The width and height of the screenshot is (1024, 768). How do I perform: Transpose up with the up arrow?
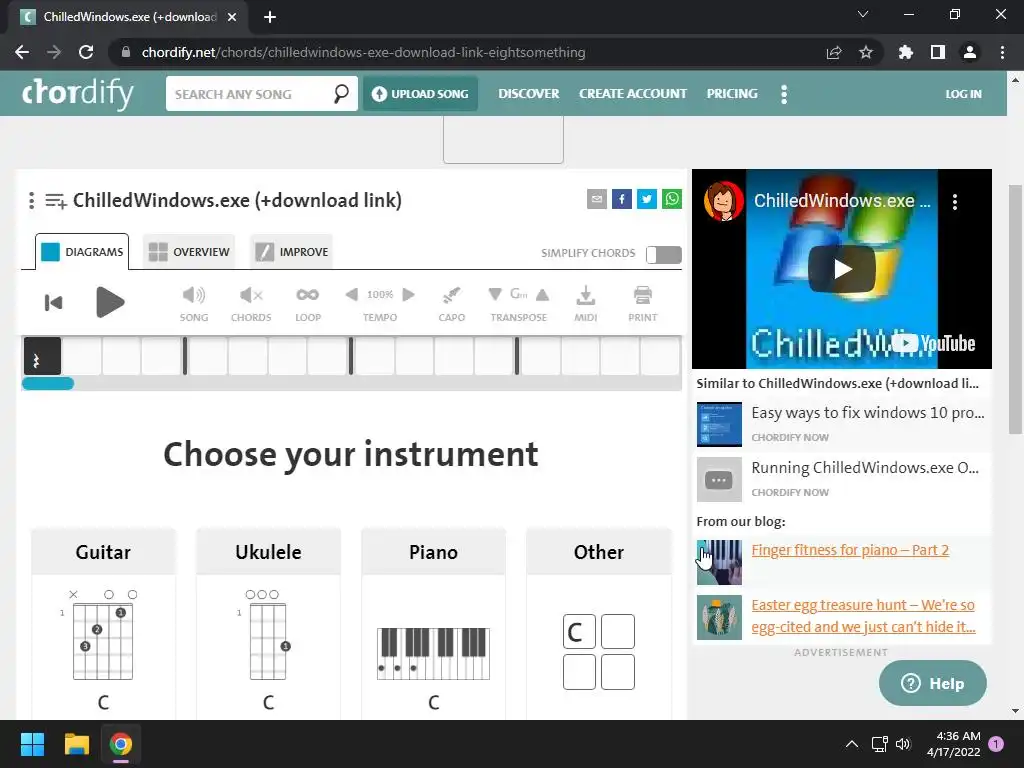pos(542,295)
